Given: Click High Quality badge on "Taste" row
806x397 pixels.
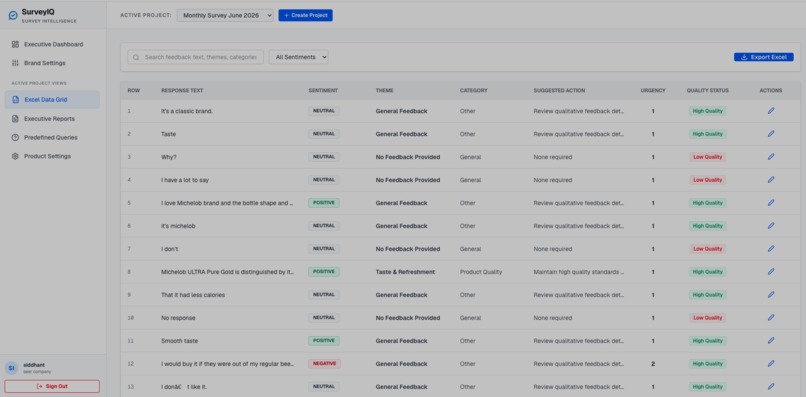Looking at the screenshot, I should pos(707,134).
